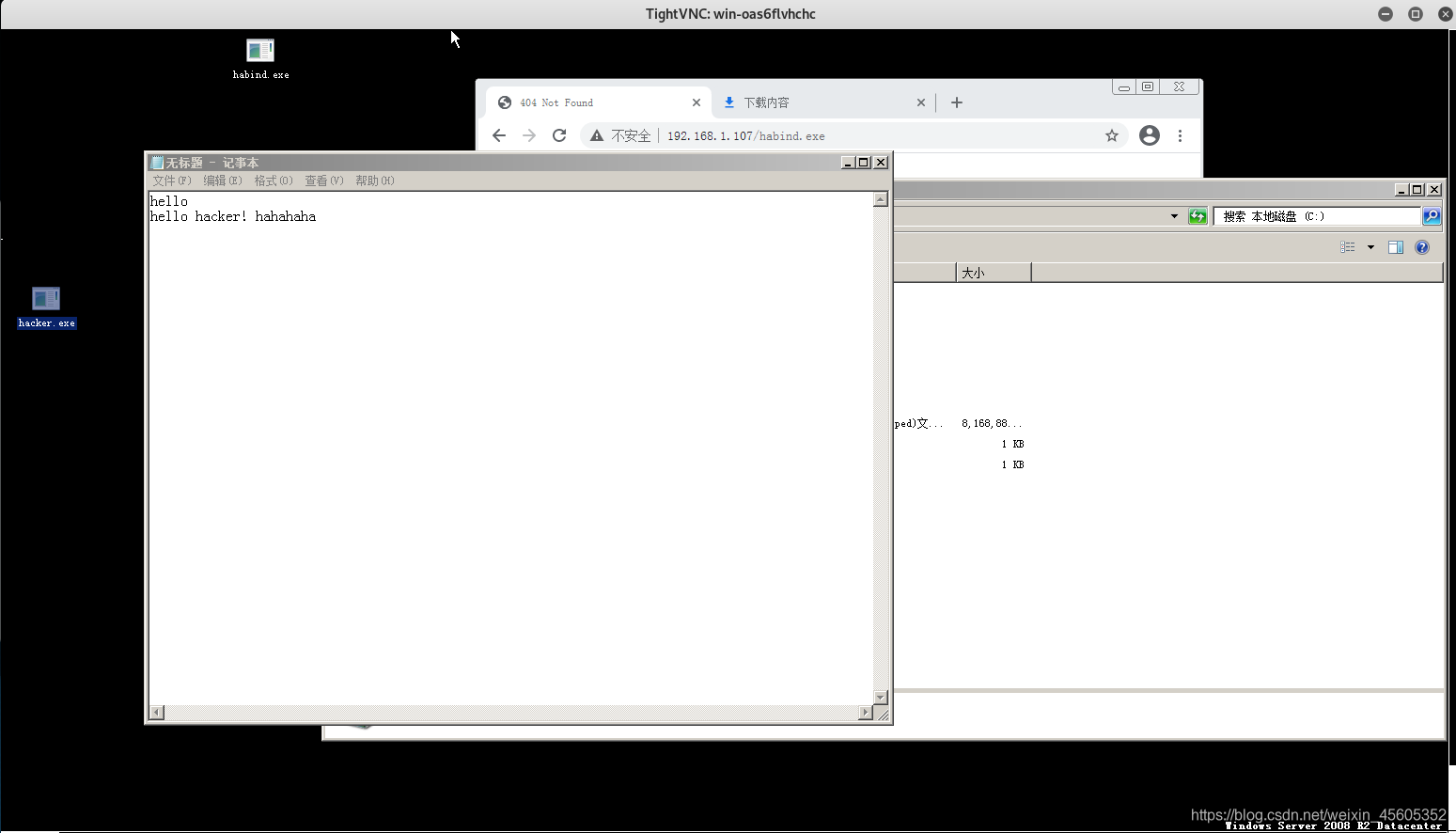This screenshot has width=1456, height=833.
Task: Click Explorer green refresh button
Action: point(1198,216)
